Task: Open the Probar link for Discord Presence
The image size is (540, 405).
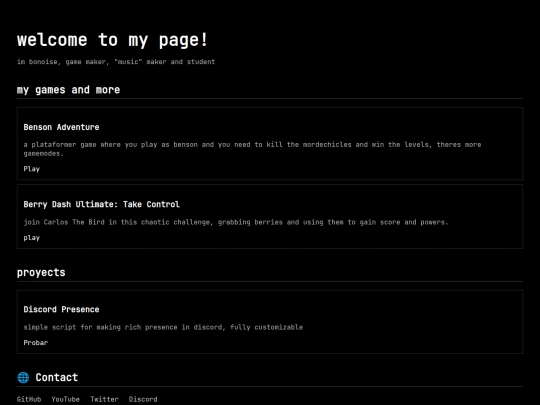Action: (36, 342)
